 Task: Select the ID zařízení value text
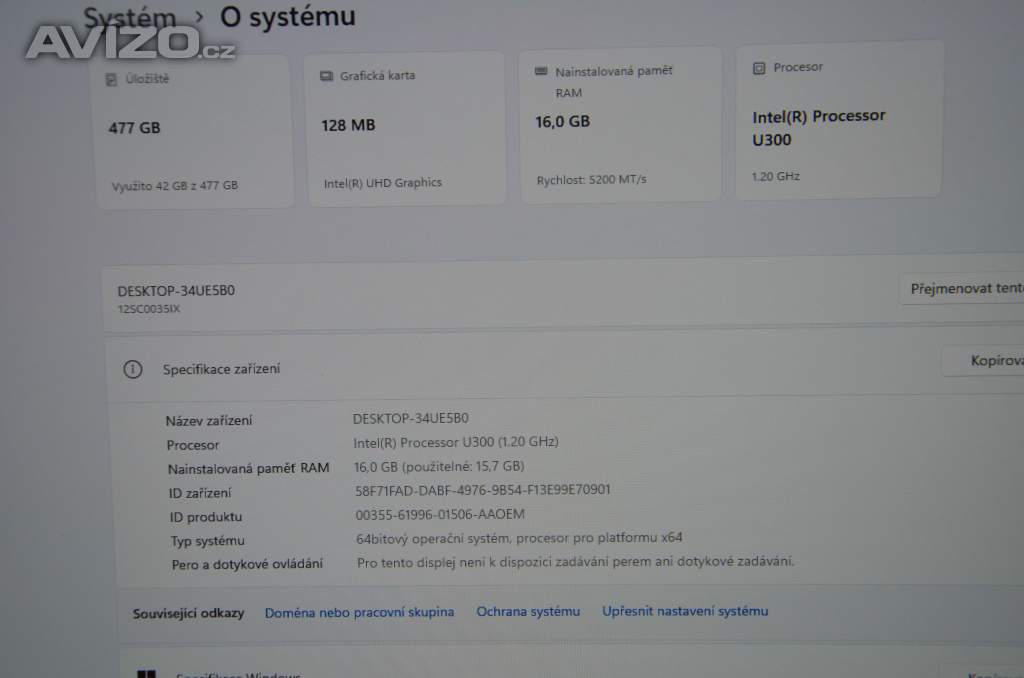[483, 490]
